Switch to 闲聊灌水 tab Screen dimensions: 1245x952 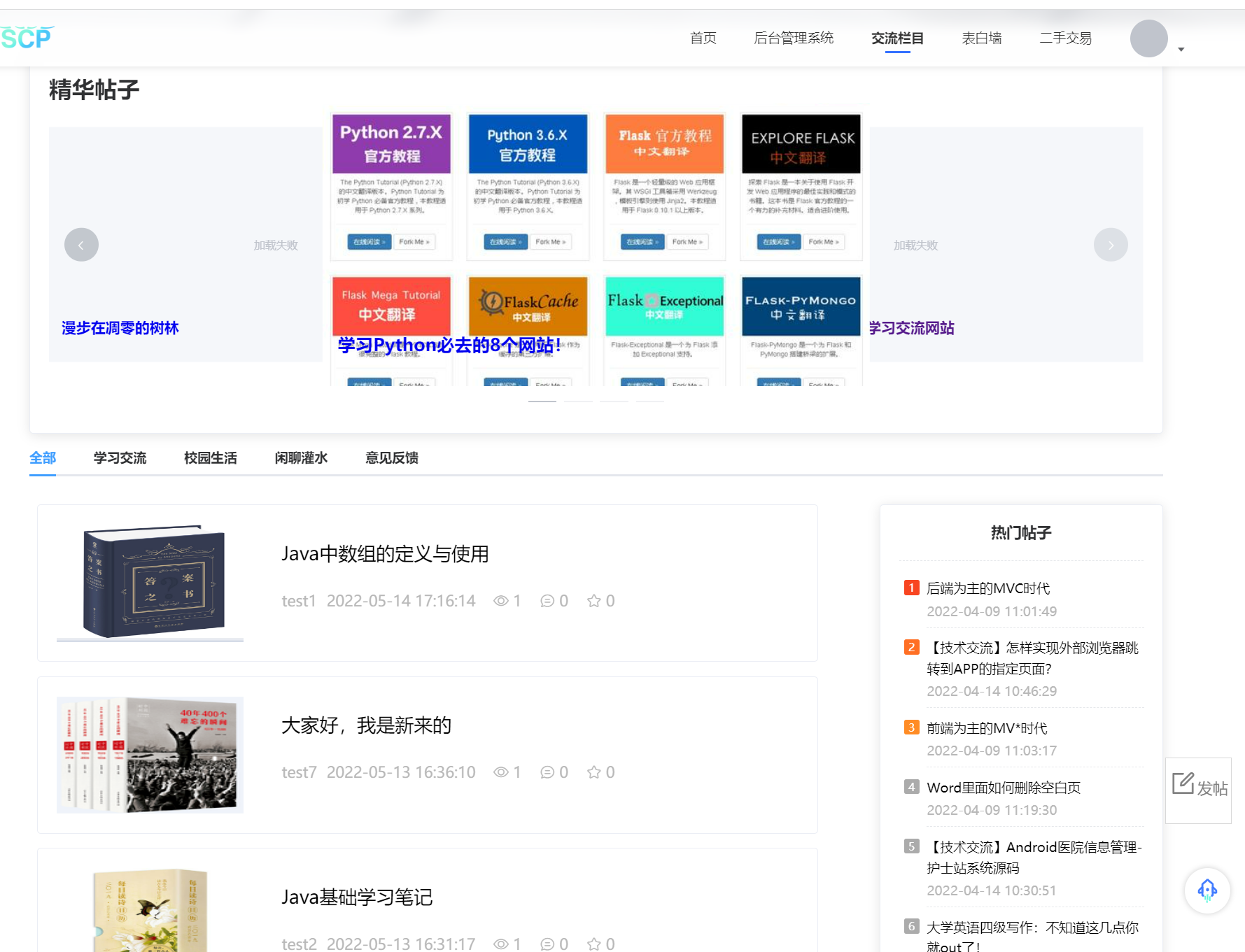coord(301,457)
